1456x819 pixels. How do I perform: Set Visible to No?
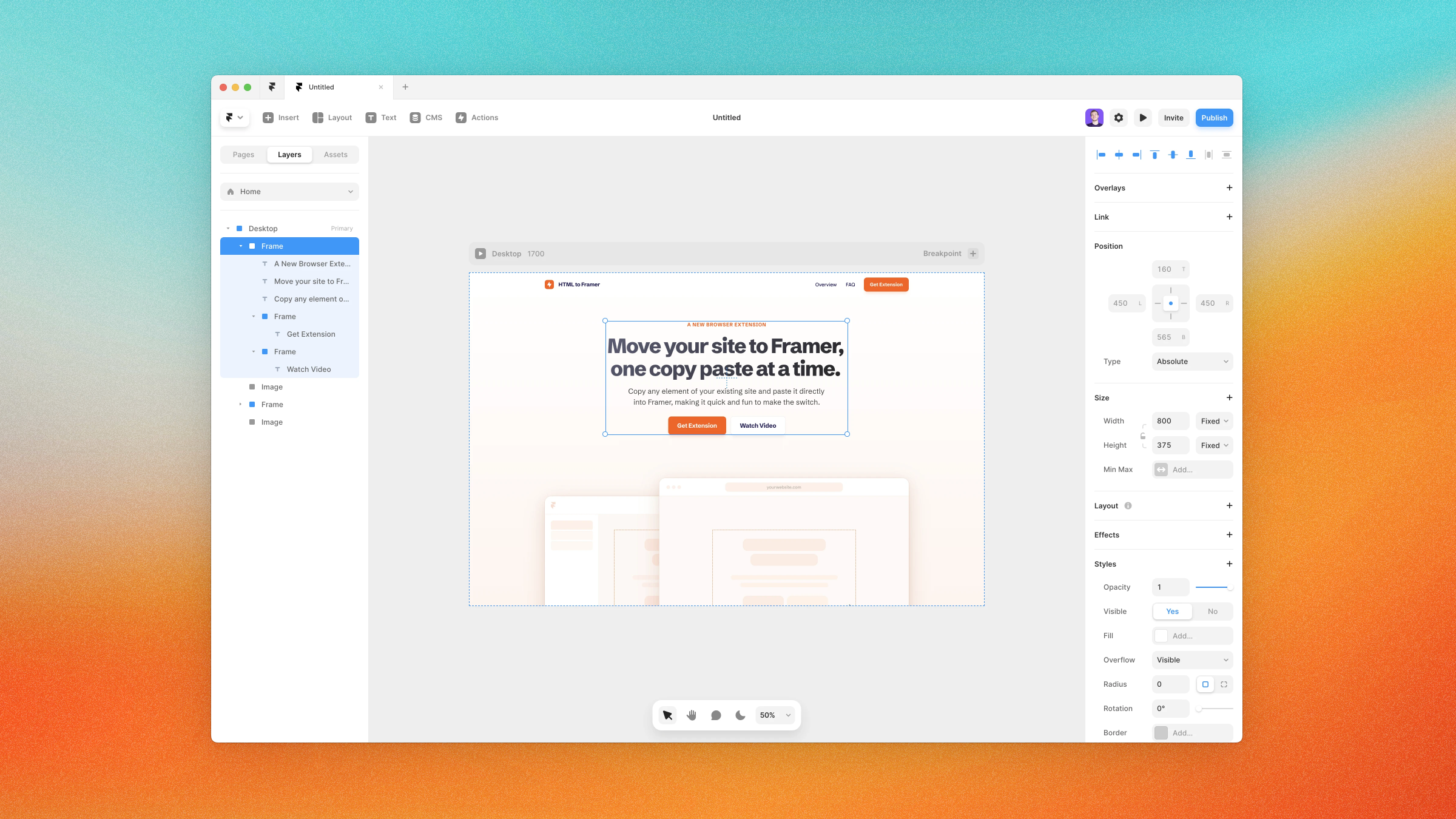pos(1212,612)
